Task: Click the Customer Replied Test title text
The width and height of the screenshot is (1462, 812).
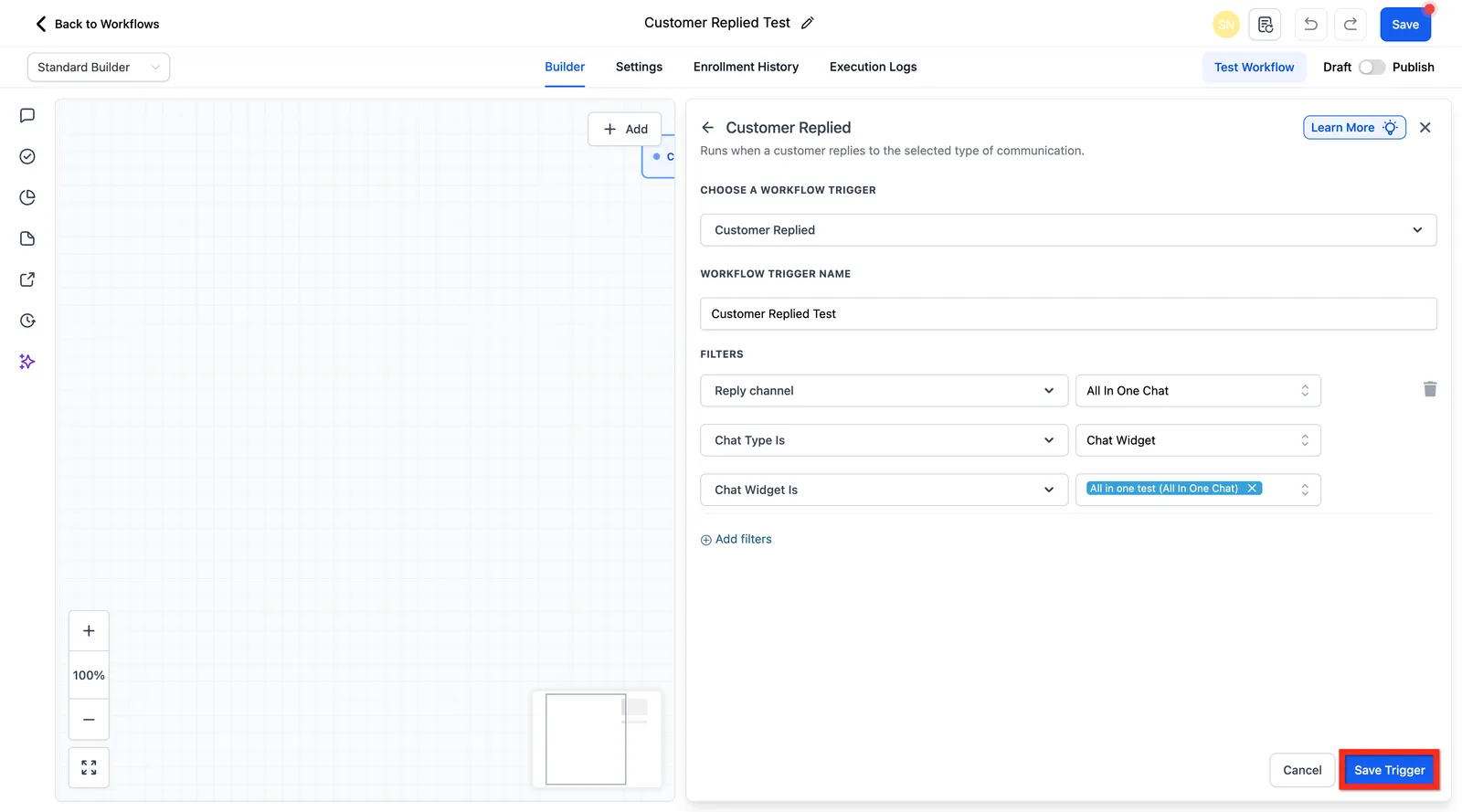Action: pyautogui.click(x=717, y=23)
